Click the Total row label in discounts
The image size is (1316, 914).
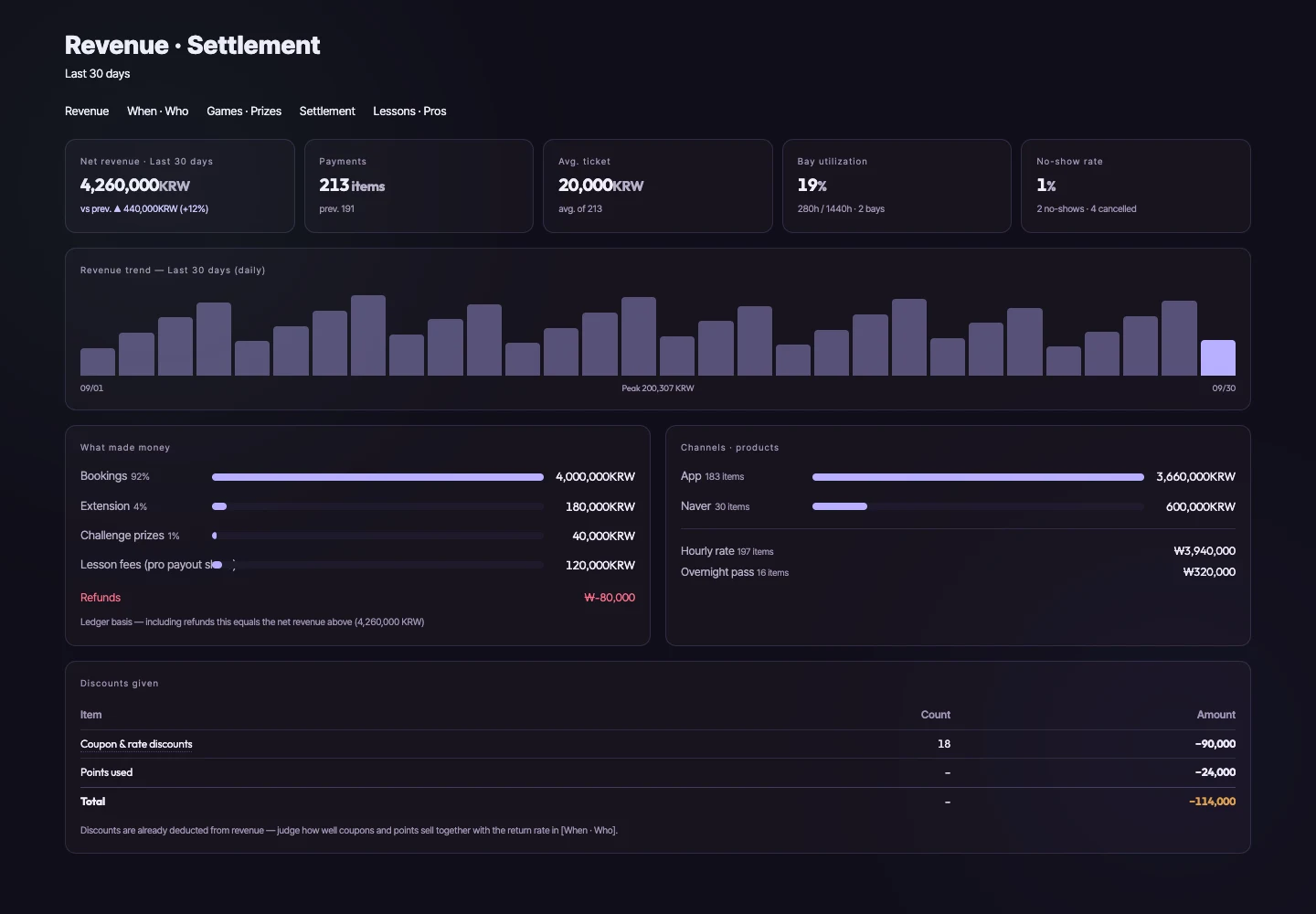pos(92,802)
